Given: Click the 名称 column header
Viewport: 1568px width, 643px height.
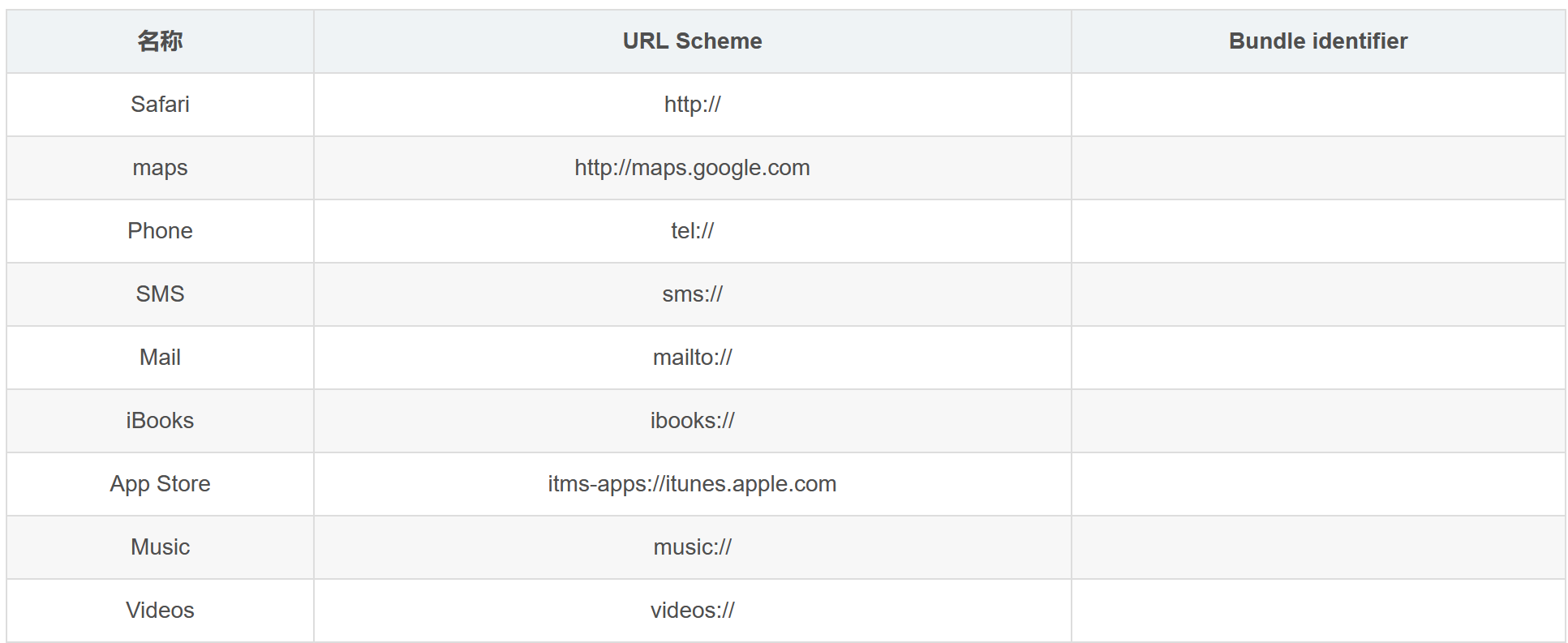Looking at the screenshot, I should click(x=160, y=41).
